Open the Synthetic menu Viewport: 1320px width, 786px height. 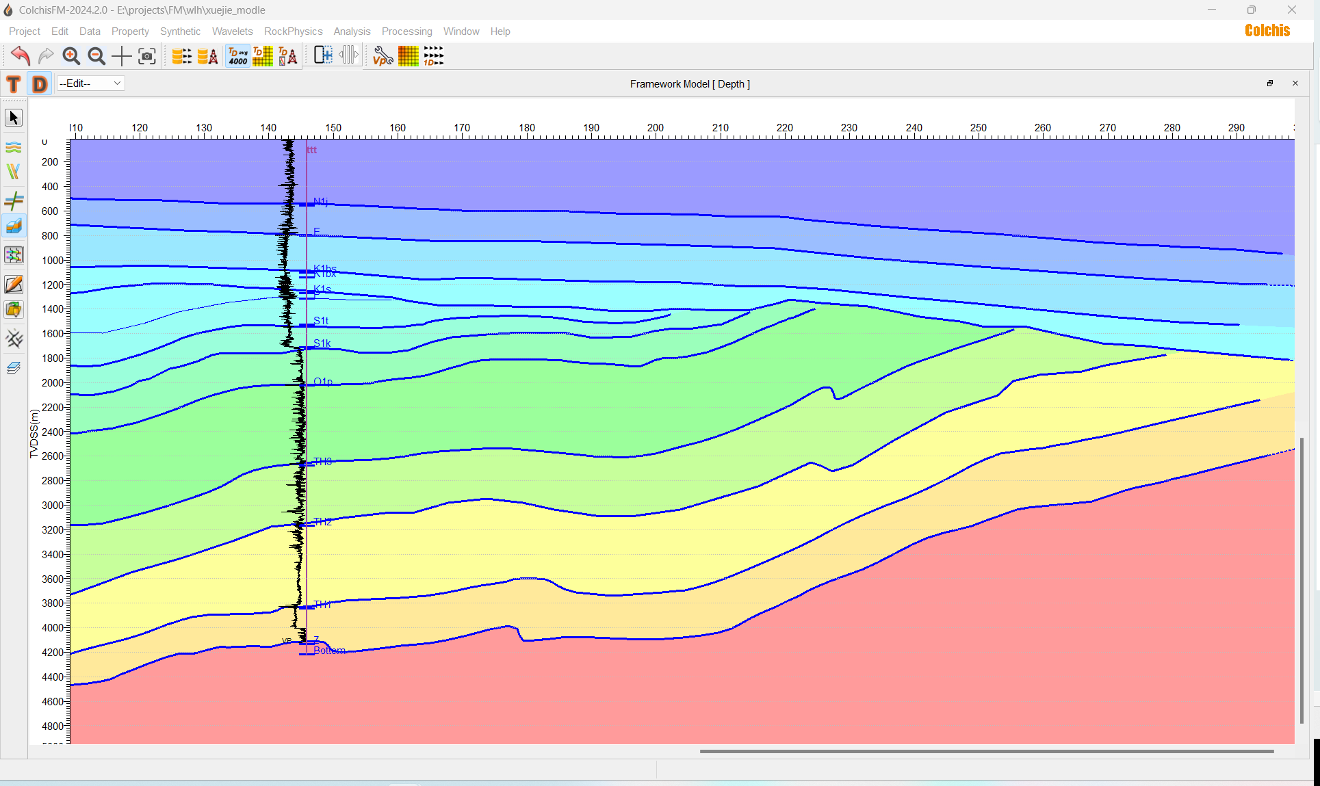(x=180, y=31)
